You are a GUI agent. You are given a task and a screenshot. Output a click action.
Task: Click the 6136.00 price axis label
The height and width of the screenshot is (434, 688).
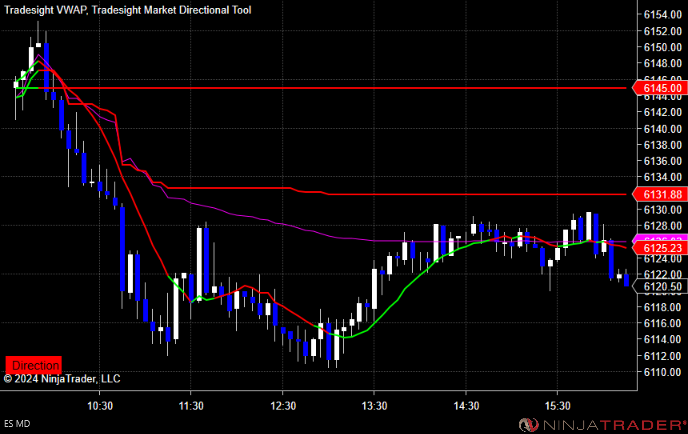click(663, 161)
